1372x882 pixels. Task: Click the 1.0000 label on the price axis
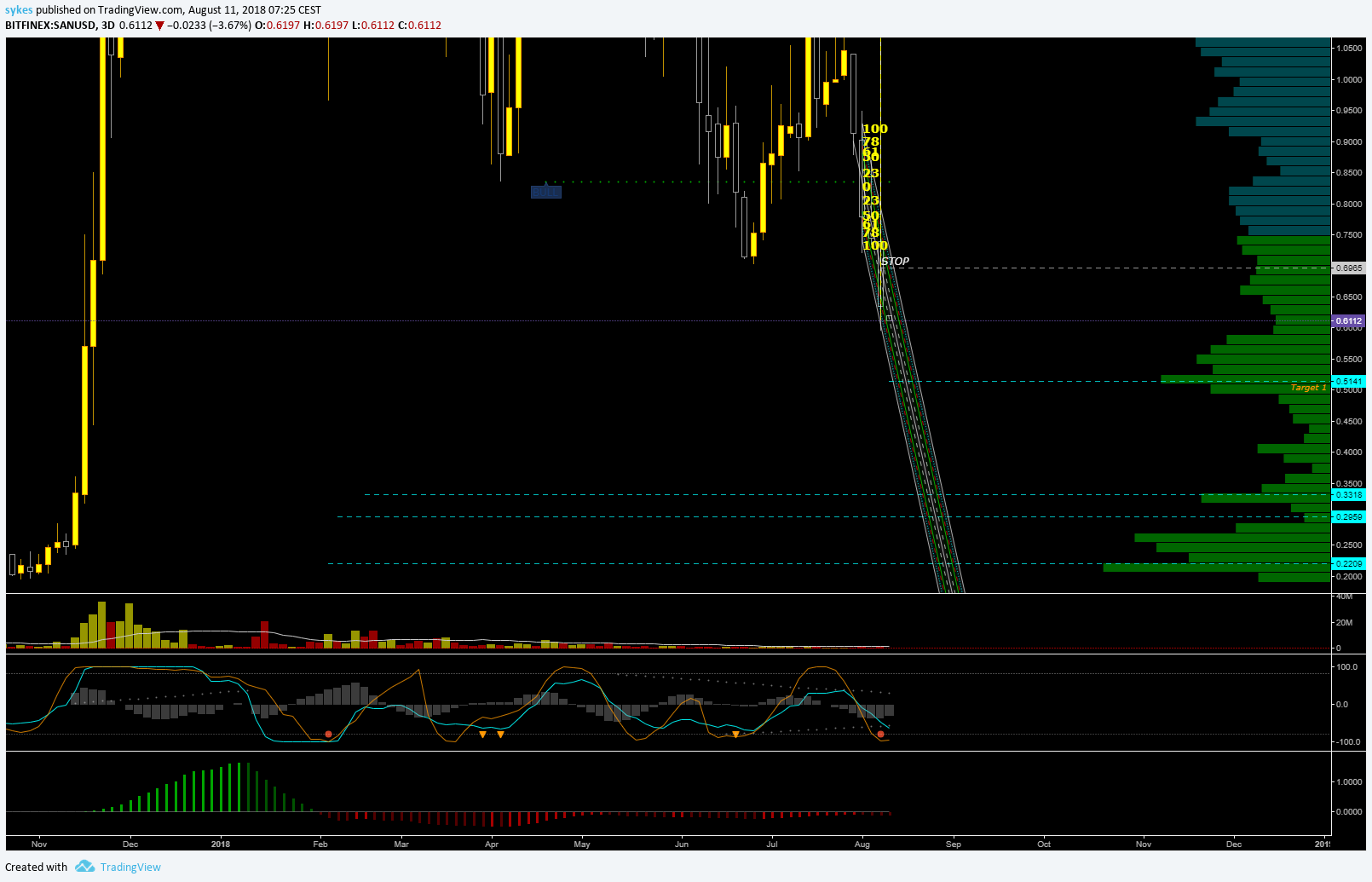(1349, 80)
